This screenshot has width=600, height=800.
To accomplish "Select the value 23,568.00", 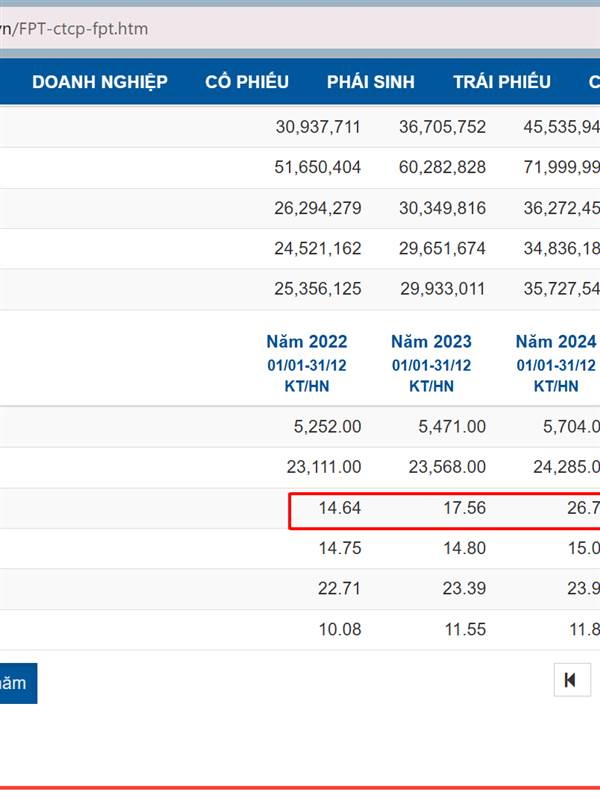I will (x=447, y=466).
